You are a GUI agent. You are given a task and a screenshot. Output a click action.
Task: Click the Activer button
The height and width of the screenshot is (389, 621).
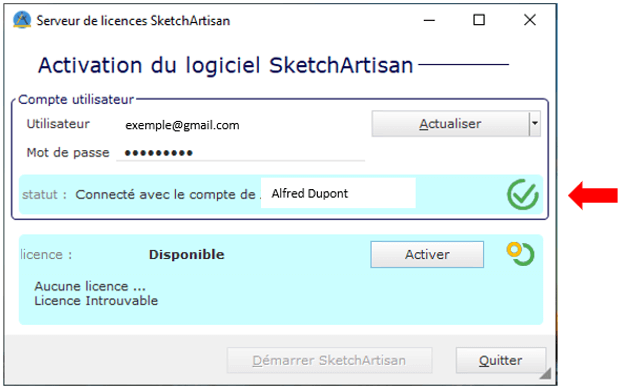pyautogui.click(x=427, y=254)
